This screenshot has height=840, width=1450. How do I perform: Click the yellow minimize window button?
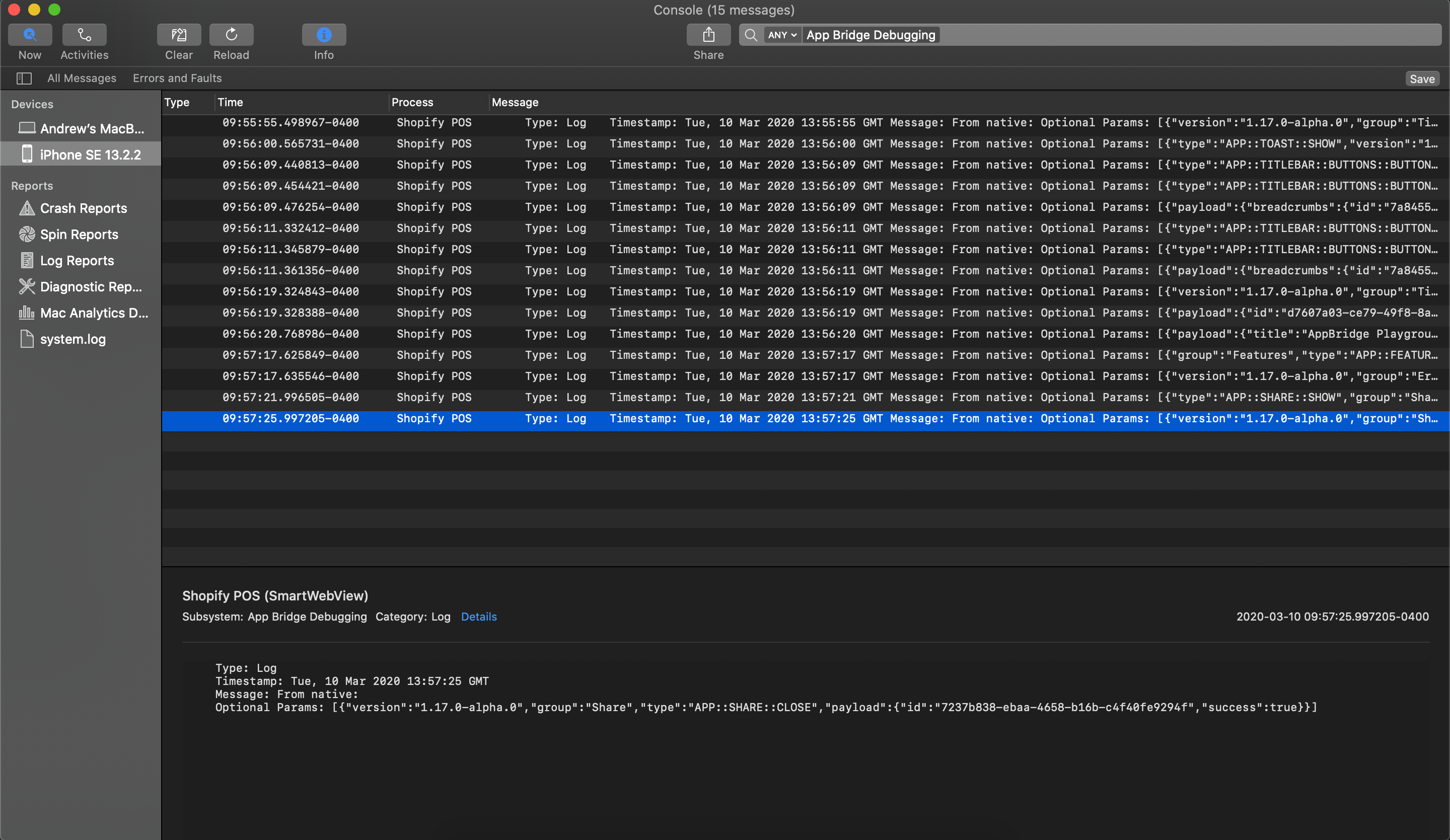point(34,10)
